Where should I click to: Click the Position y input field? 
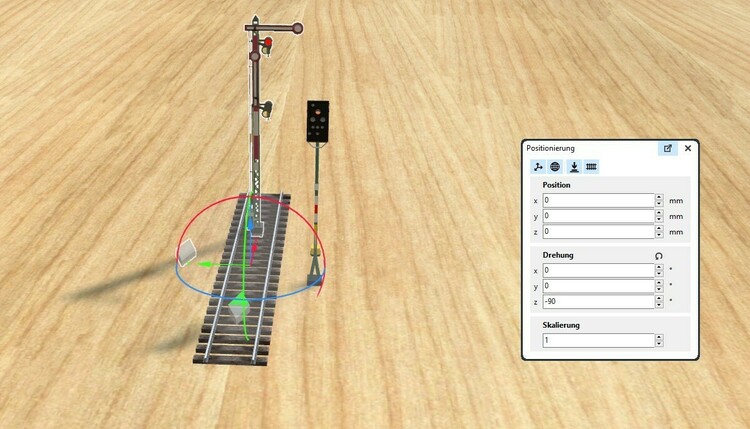598,216
